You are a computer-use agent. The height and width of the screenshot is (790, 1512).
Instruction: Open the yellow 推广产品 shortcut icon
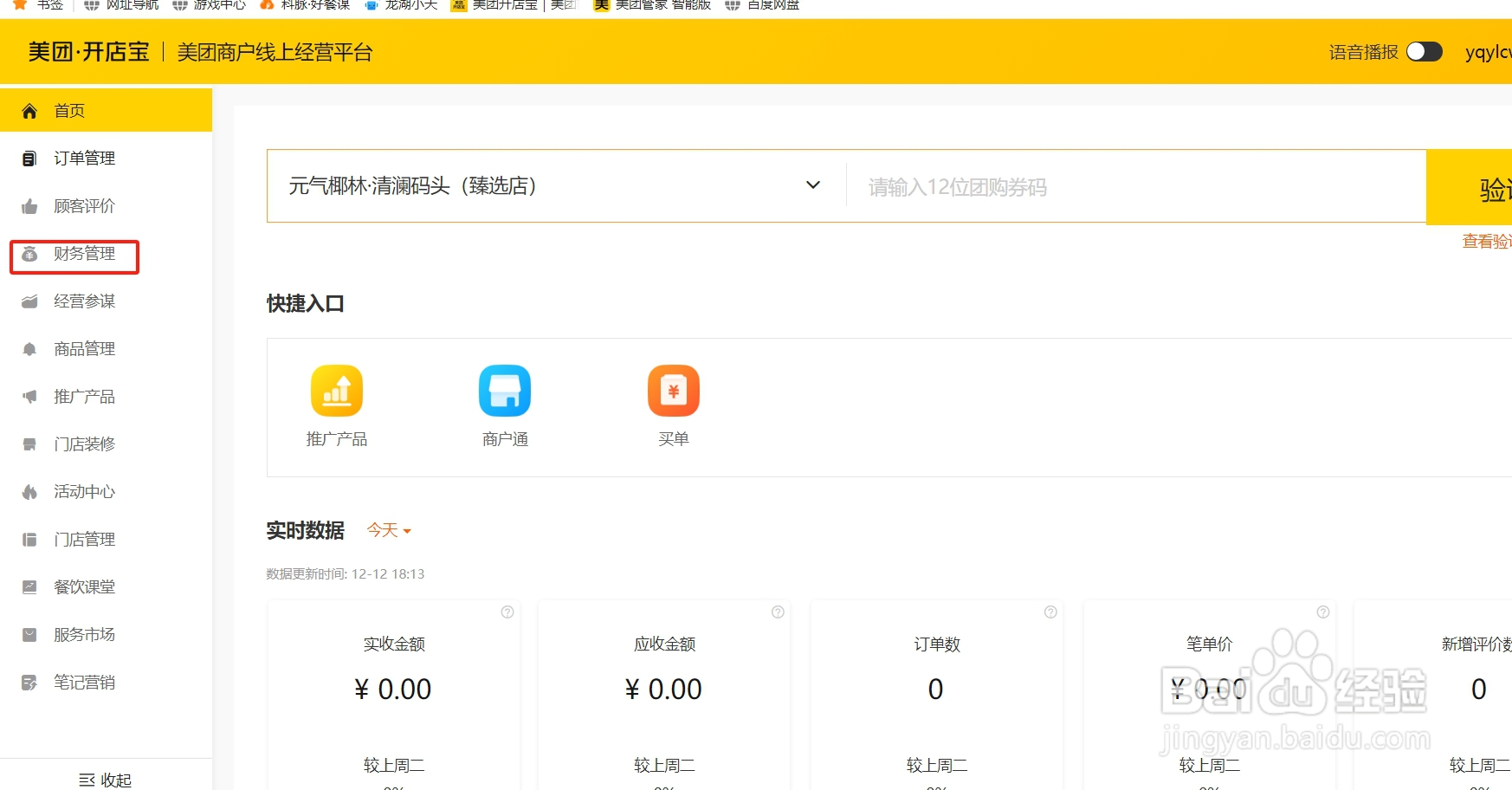[337, 391]
